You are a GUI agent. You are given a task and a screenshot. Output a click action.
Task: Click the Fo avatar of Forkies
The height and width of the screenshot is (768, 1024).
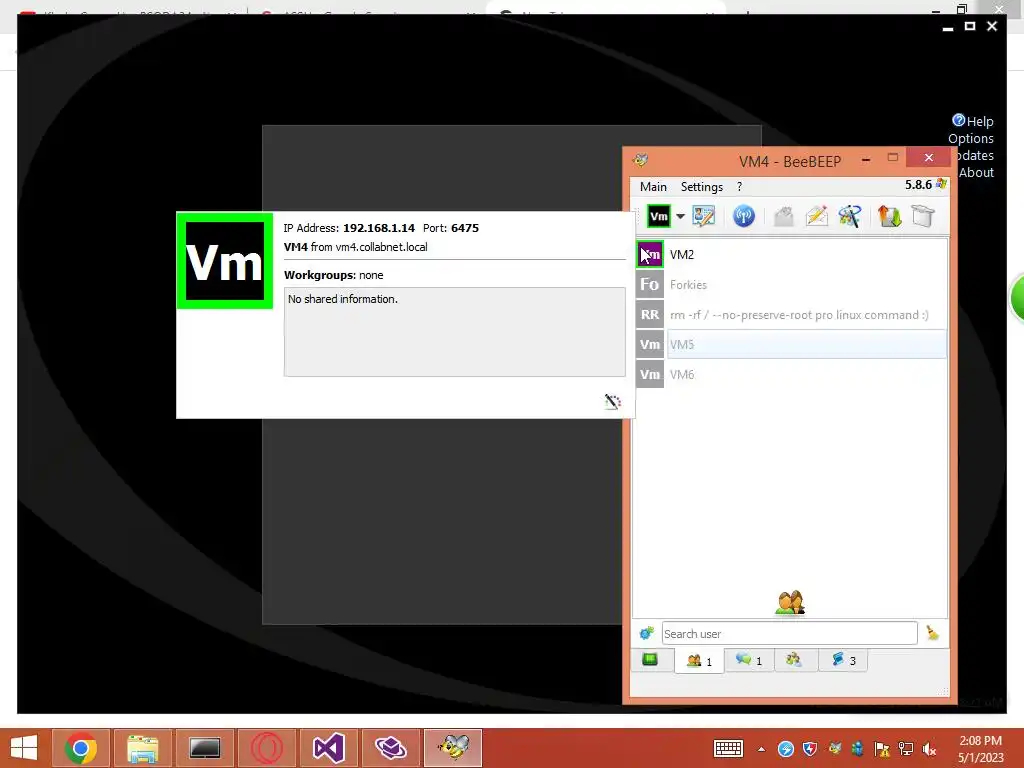pos(650,285)
